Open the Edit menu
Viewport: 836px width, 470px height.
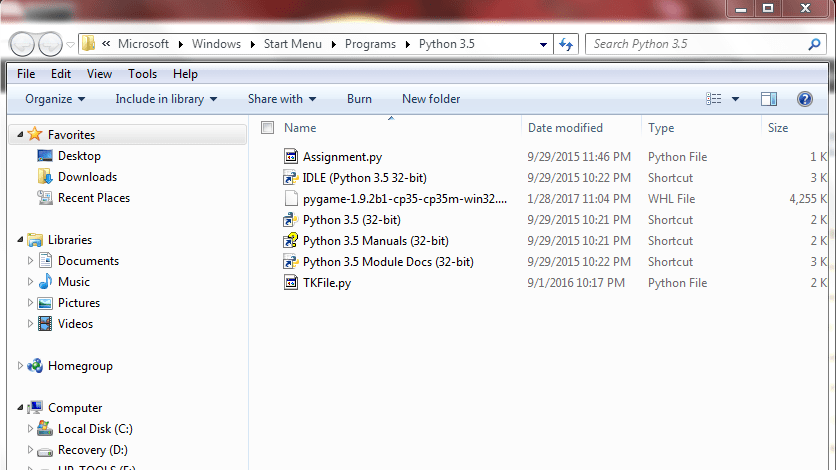coord(61,74)
